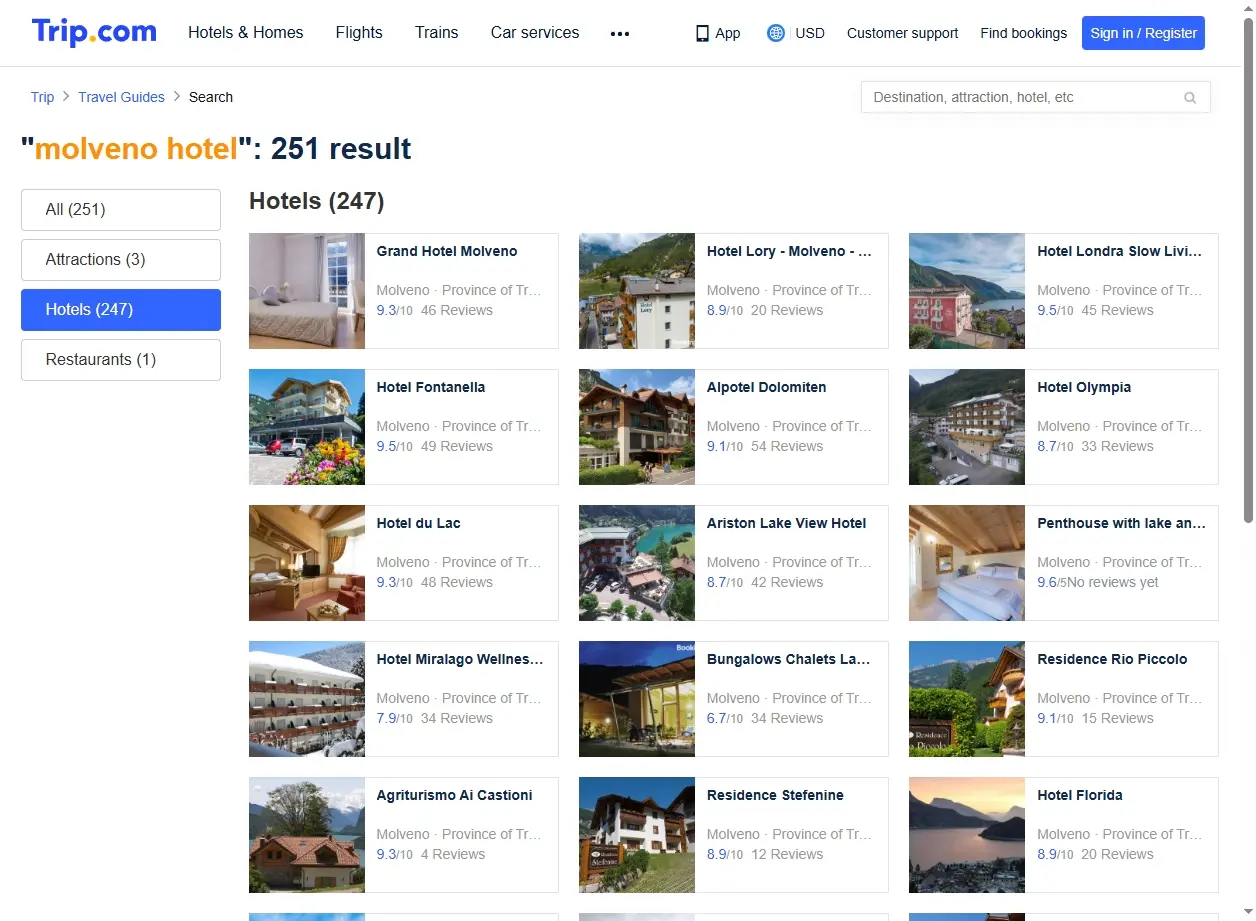Click the App phone icon

702,33
